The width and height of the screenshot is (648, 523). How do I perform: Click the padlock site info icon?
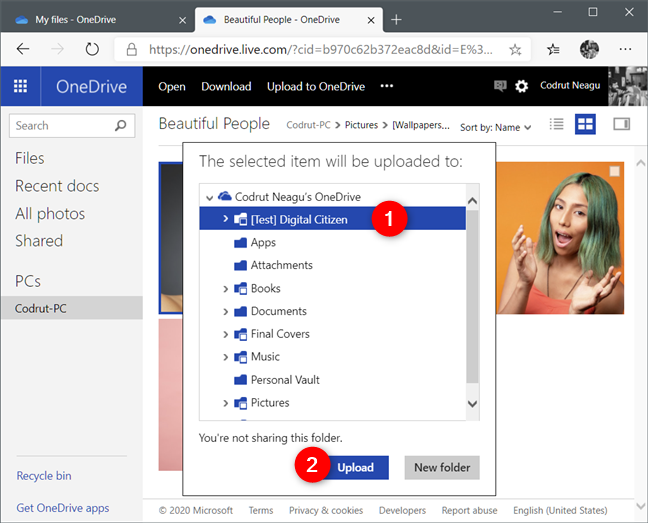[132, 50]
